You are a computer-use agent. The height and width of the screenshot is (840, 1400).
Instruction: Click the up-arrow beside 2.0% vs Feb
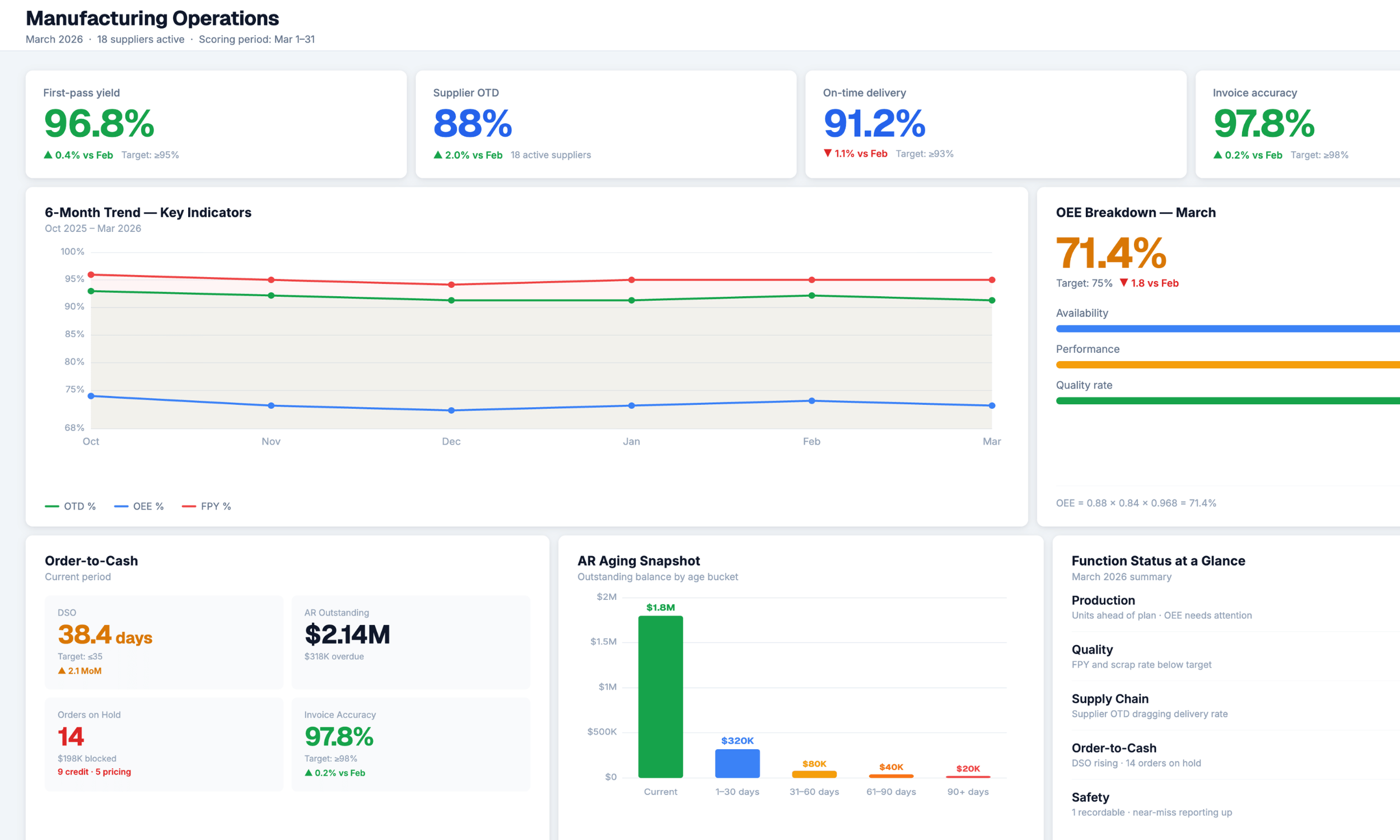pos(437,155)
